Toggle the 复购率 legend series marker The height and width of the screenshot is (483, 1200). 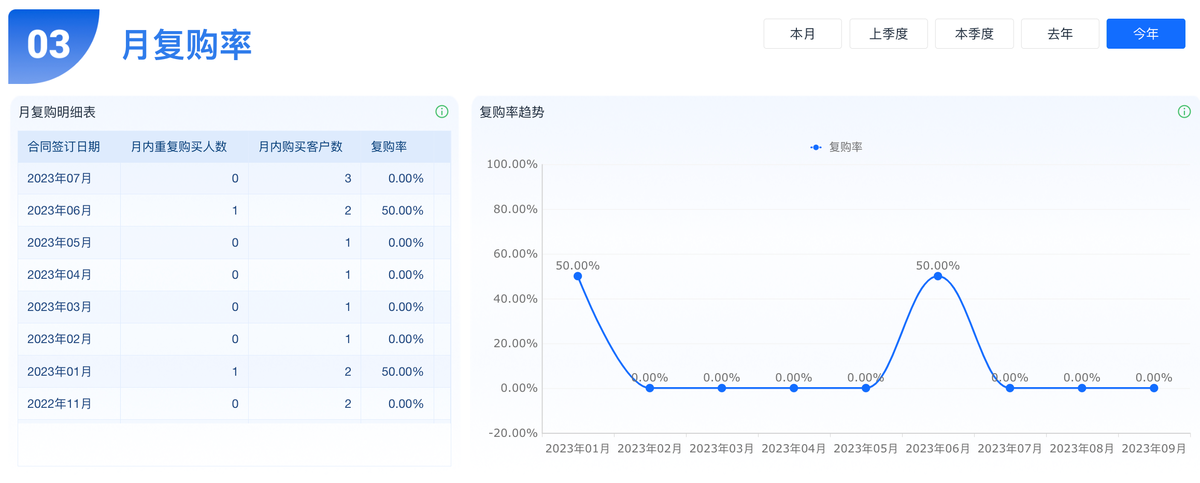click(817, 147)
